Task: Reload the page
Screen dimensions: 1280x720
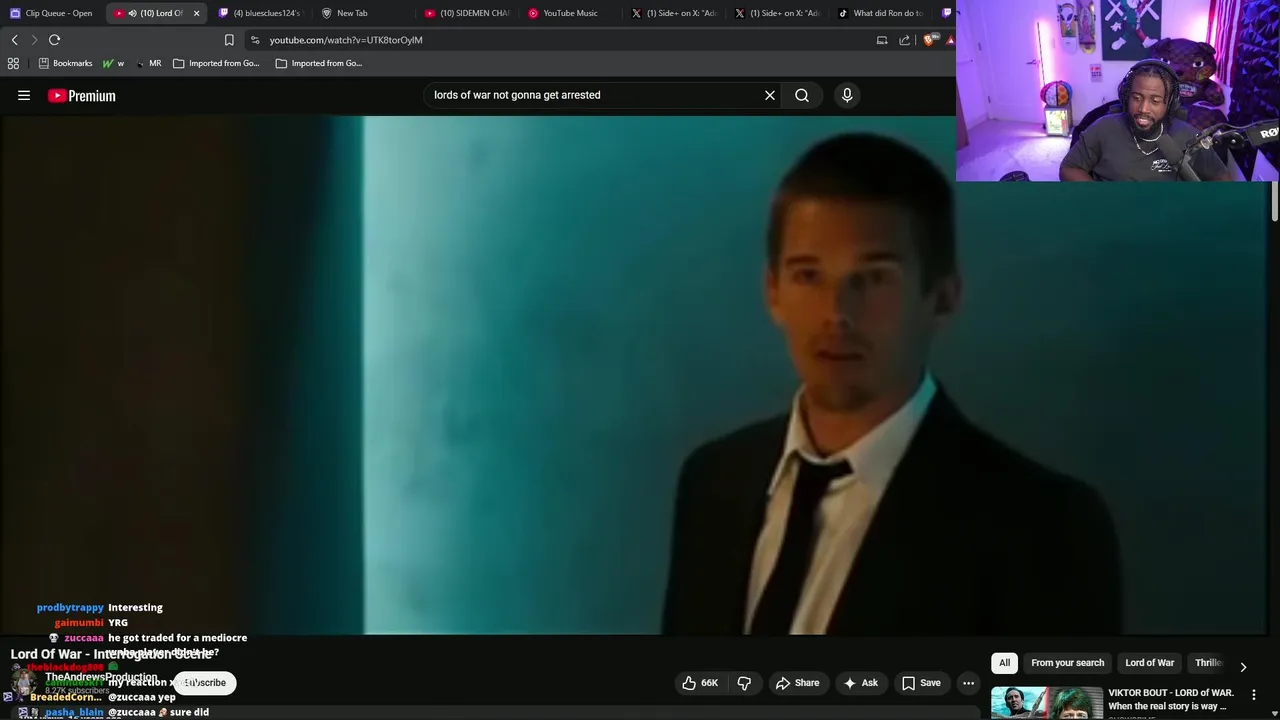Action: (55, 40)
